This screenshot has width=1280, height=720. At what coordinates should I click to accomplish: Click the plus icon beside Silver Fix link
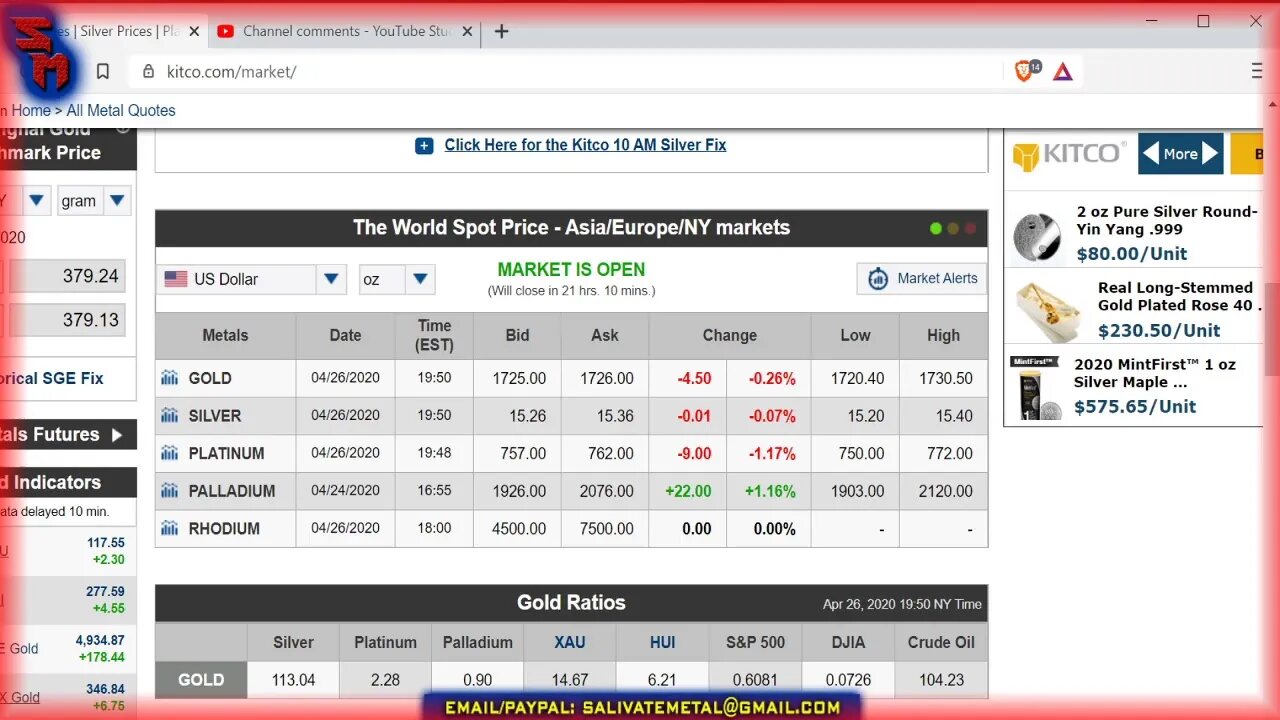point(424,145)
